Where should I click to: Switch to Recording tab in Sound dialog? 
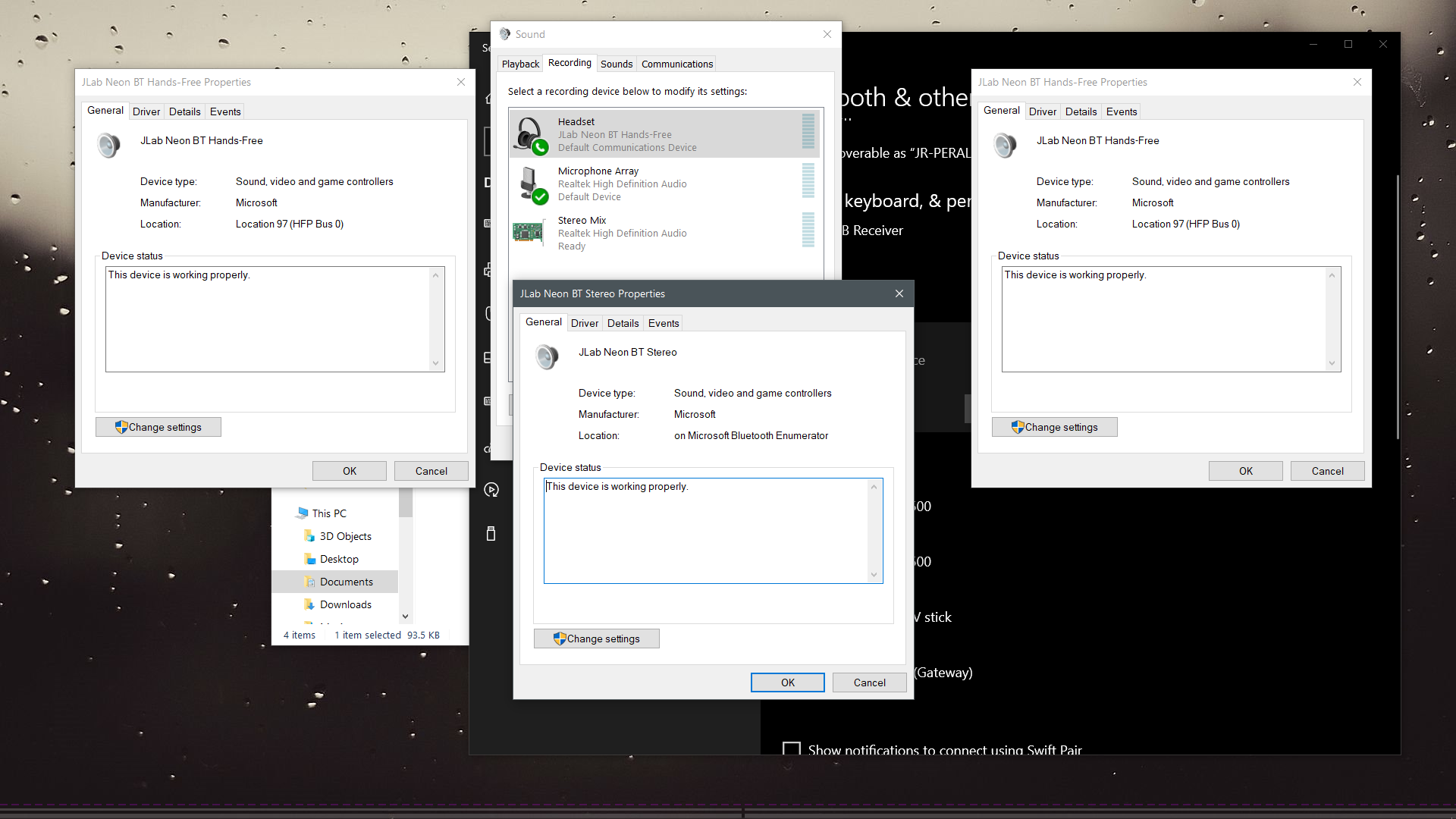click(570, 63)
